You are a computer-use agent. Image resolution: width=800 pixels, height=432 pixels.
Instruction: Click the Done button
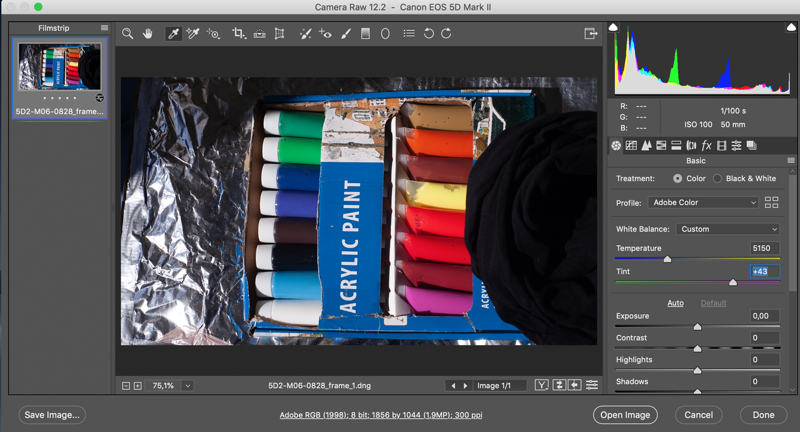(763, 415)
